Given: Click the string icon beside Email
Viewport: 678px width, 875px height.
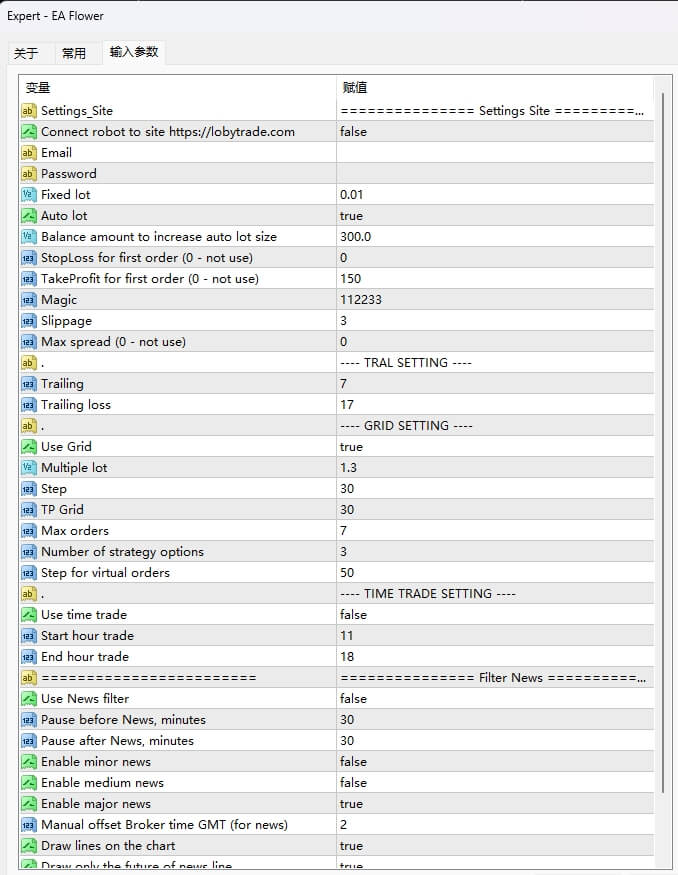Looking at the screenshot, I should pos(28,153).
